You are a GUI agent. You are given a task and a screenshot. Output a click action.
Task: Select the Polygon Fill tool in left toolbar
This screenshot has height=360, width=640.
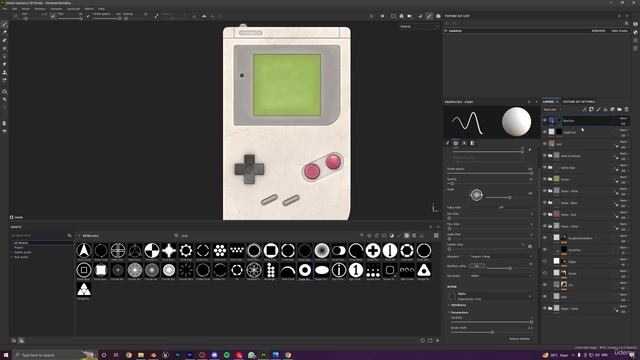click(x=4, y=48)
